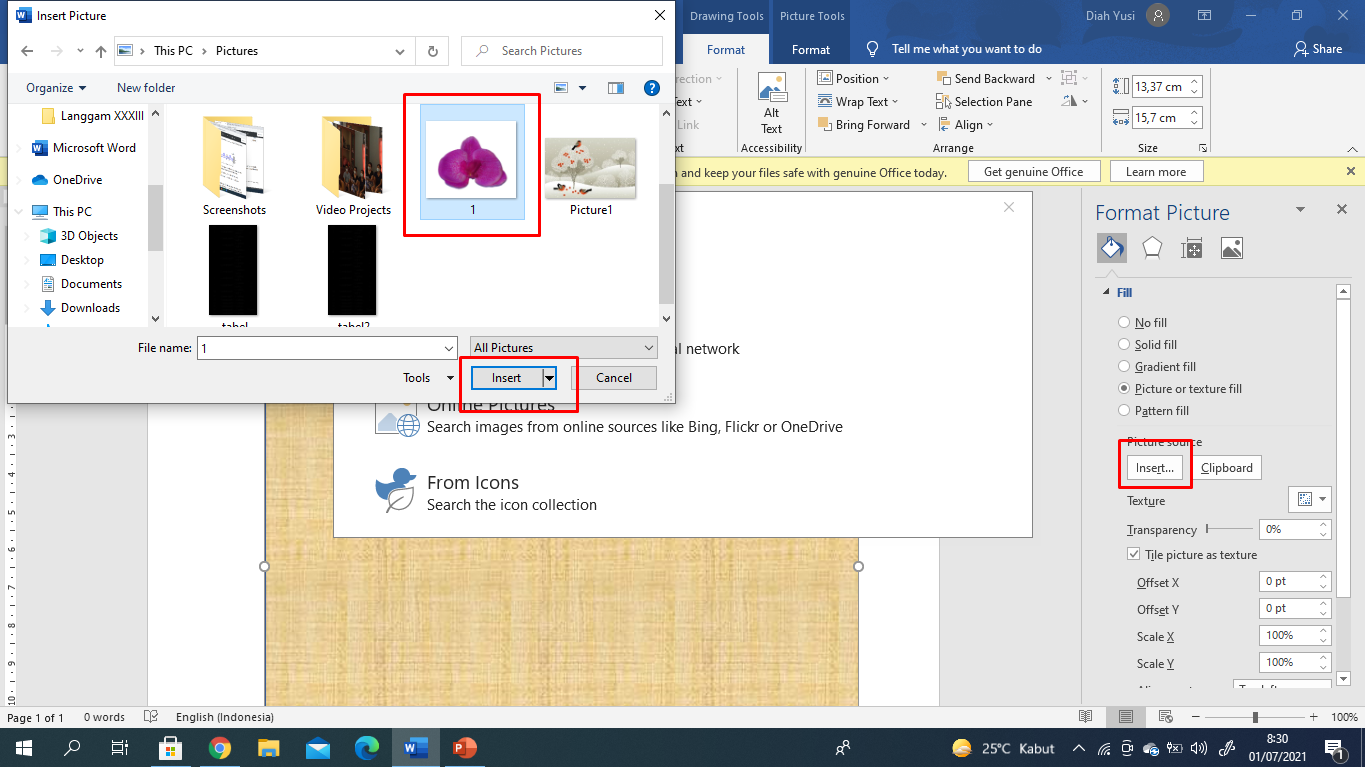Open Drawing Tools Format tab

[726, 50]
